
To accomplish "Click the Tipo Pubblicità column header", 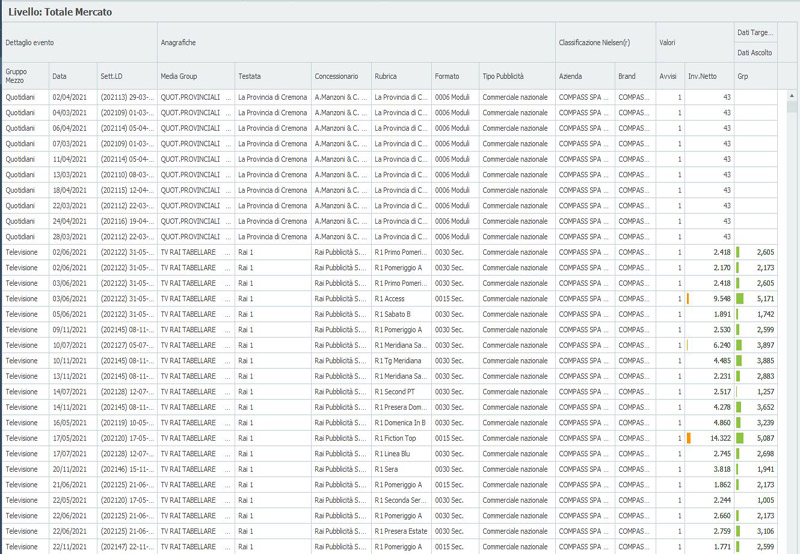I will pos(503,76).
